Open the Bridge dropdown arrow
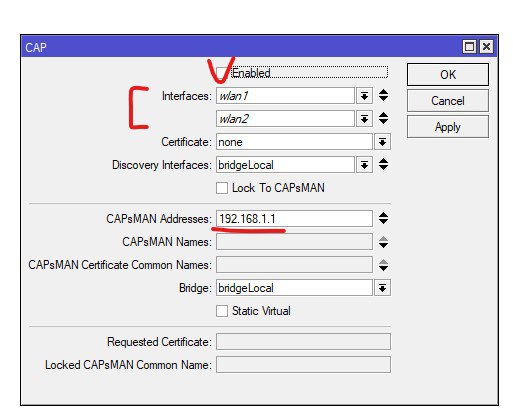The image size is (513, 418). pos(382,288)
